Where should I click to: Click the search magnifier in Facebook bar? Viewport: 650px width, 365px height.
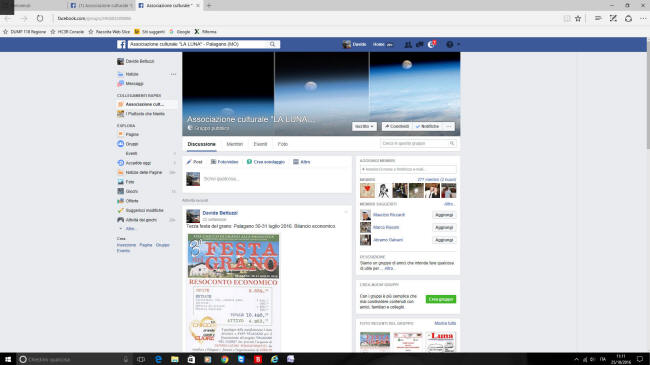pyautogui.click(x=272, y=44)
